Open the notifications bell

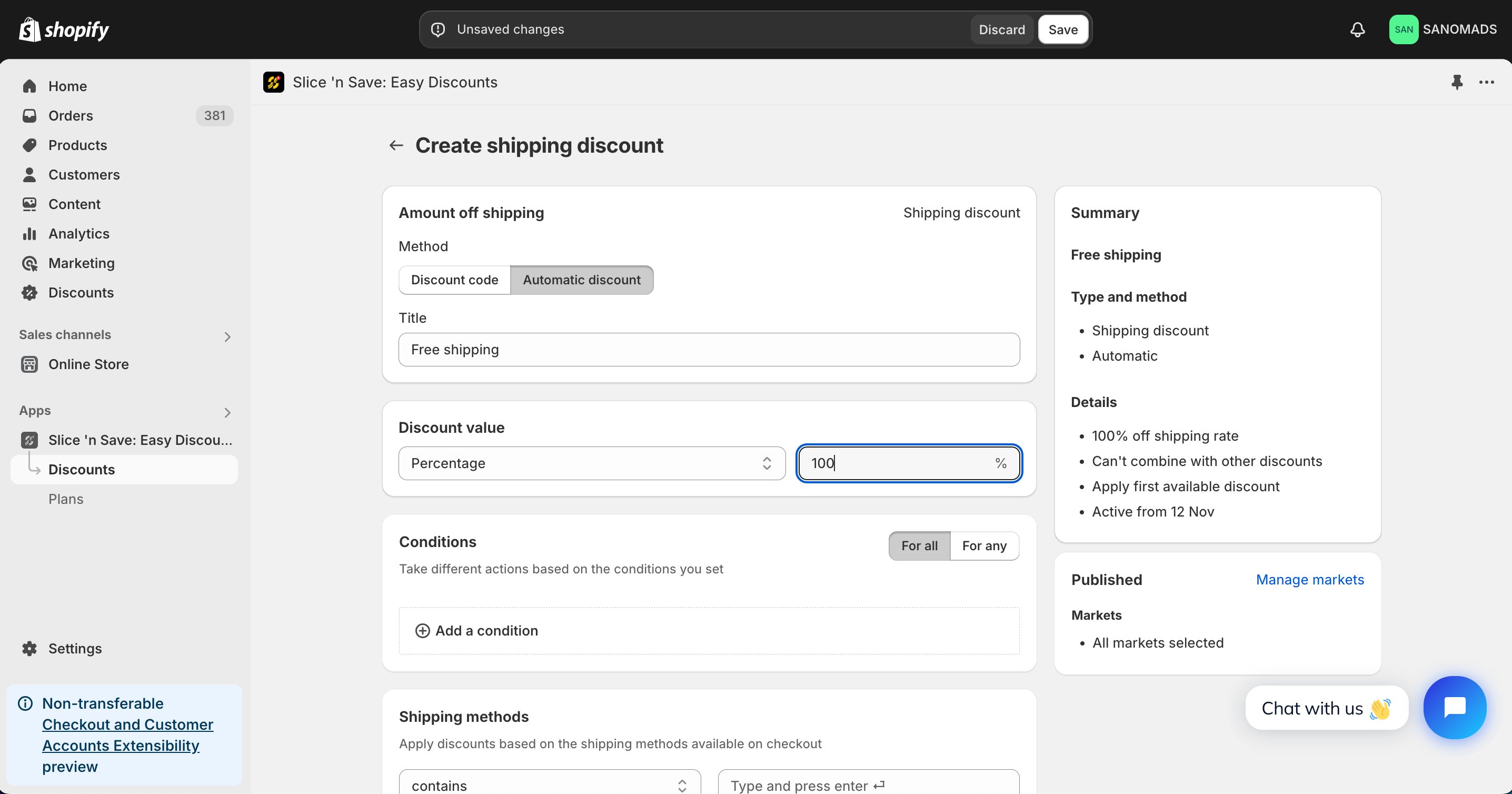tap(1357, 29)
